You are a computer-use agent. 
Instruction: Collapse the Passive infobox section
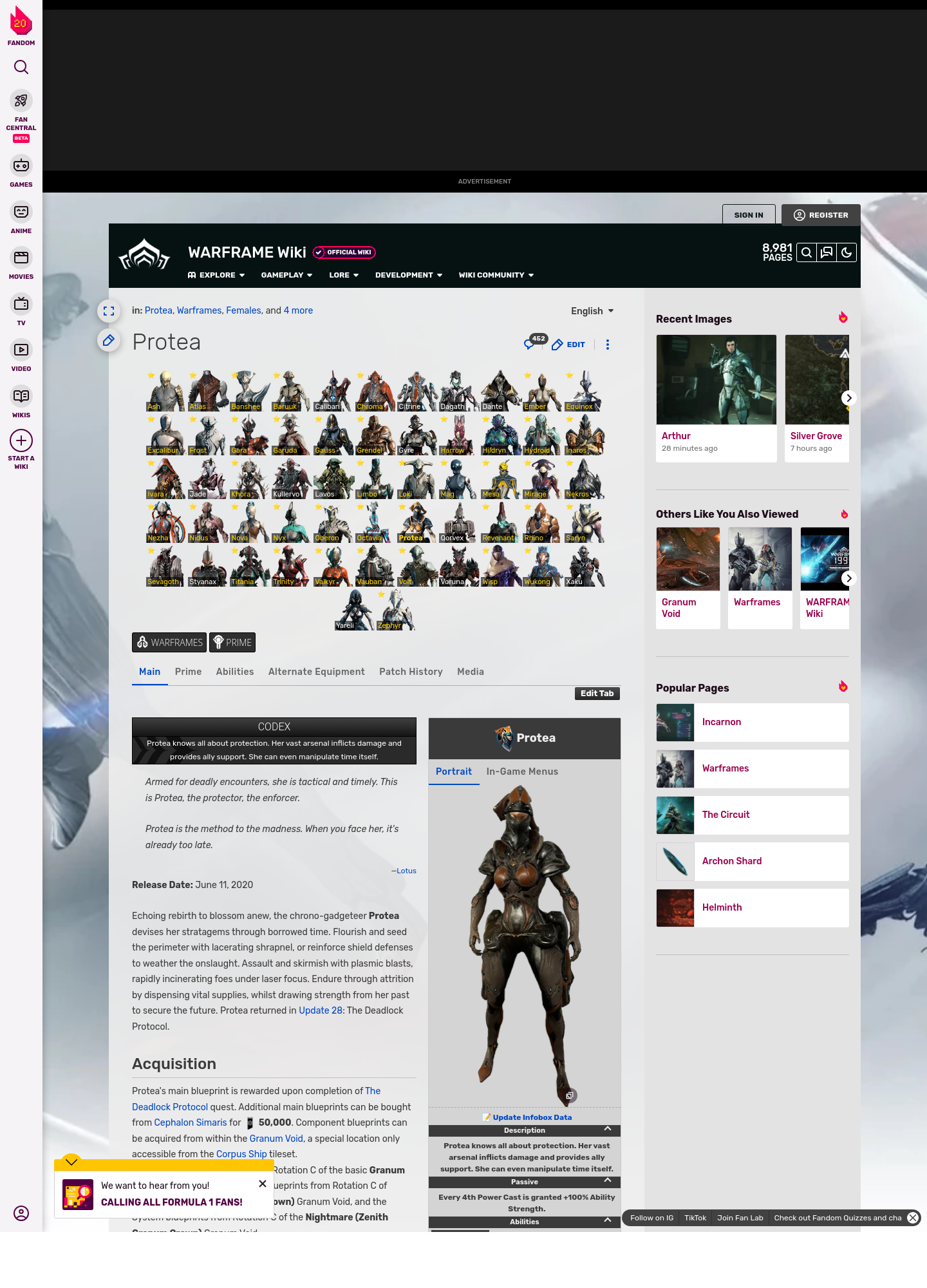tap(607, 1180)
